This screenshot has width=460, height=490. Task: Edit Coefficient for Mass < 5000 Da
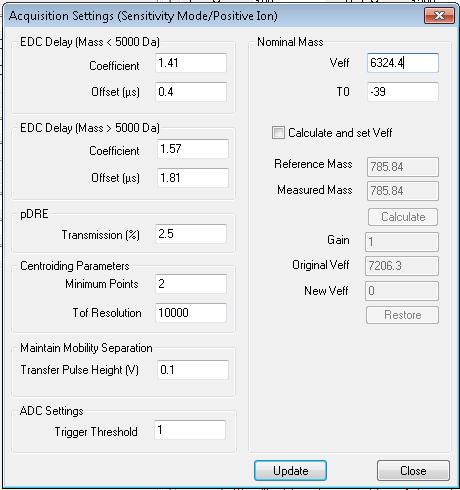[x=191, y=63]
